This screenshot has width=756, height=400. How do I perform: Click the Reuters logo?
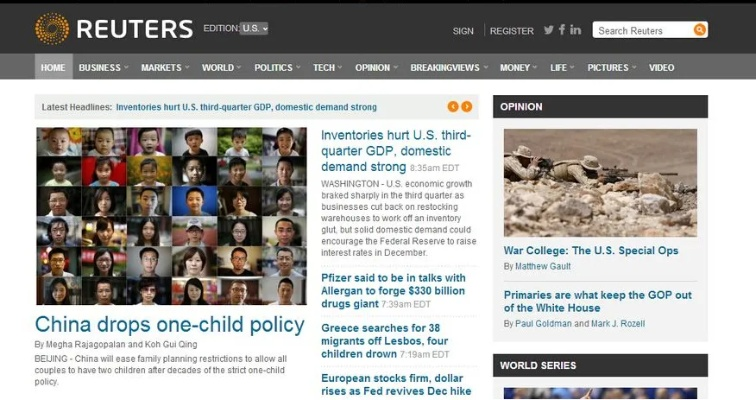114,29
